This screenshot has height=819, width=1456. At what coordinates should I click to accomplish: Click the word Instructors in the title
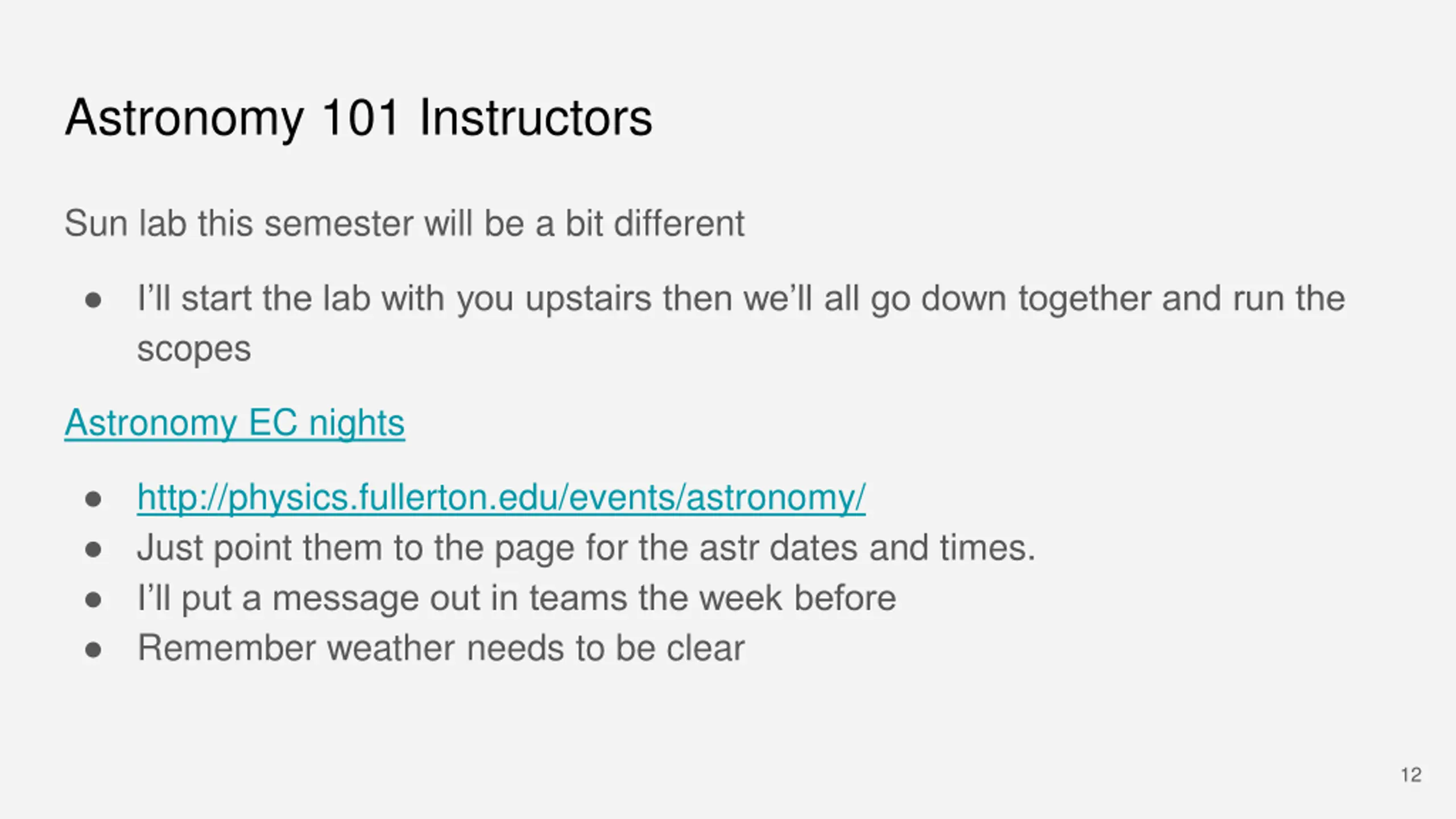(x=536, y=118)
